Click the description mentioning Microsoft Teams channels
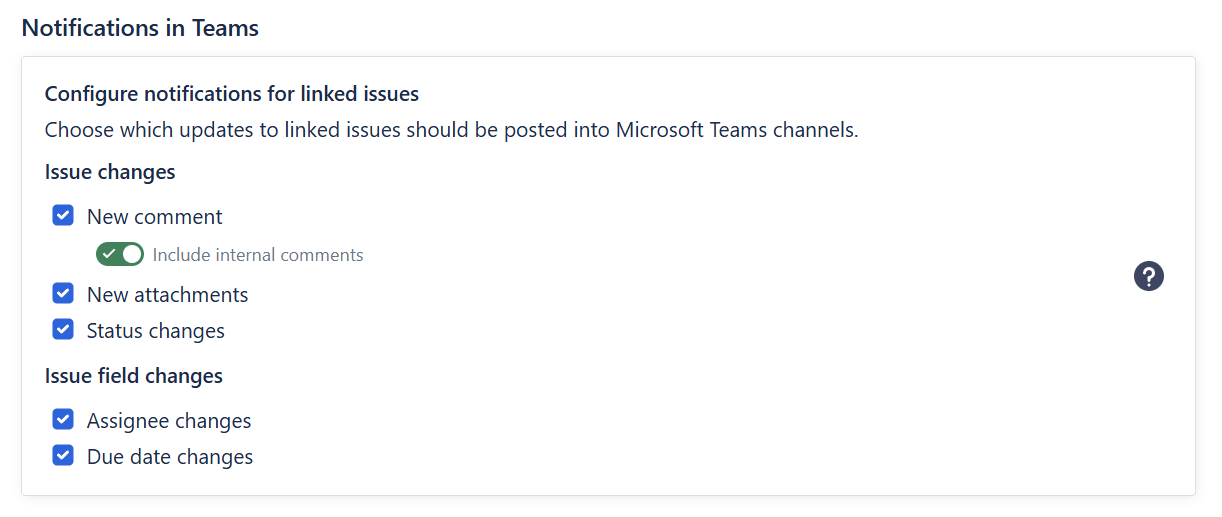1222x517 pixels. tap(451, 130)
